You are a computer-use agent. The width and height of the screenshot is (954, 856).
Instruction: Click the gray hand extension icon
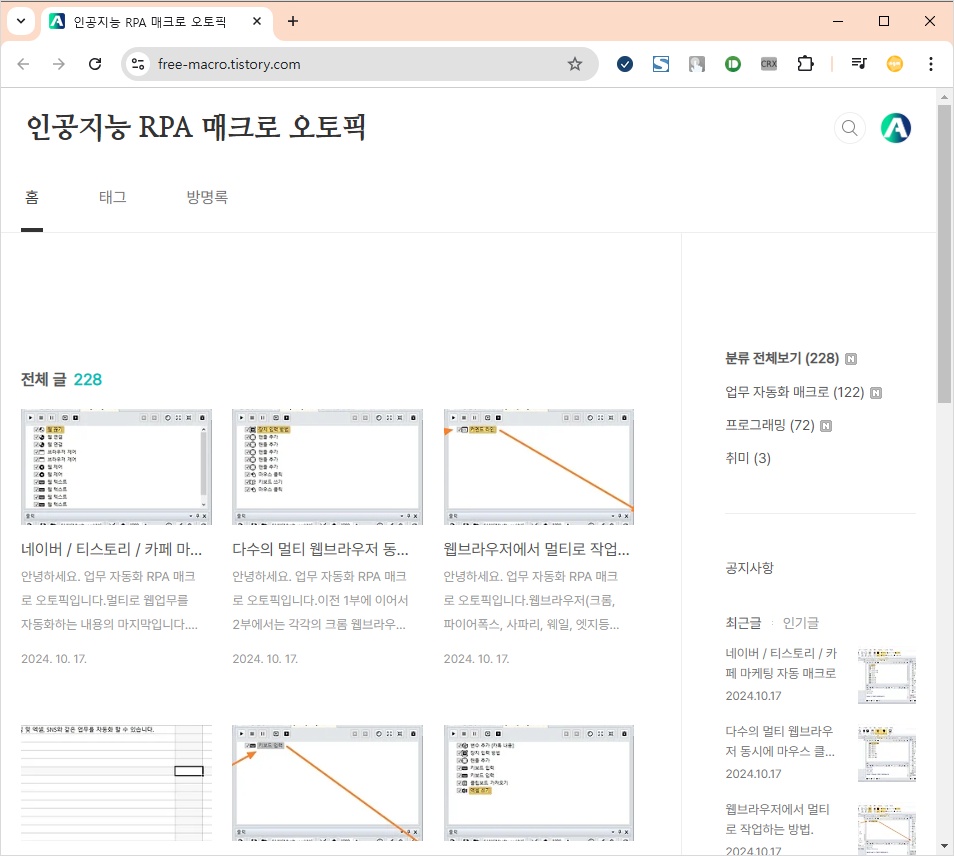697,64
